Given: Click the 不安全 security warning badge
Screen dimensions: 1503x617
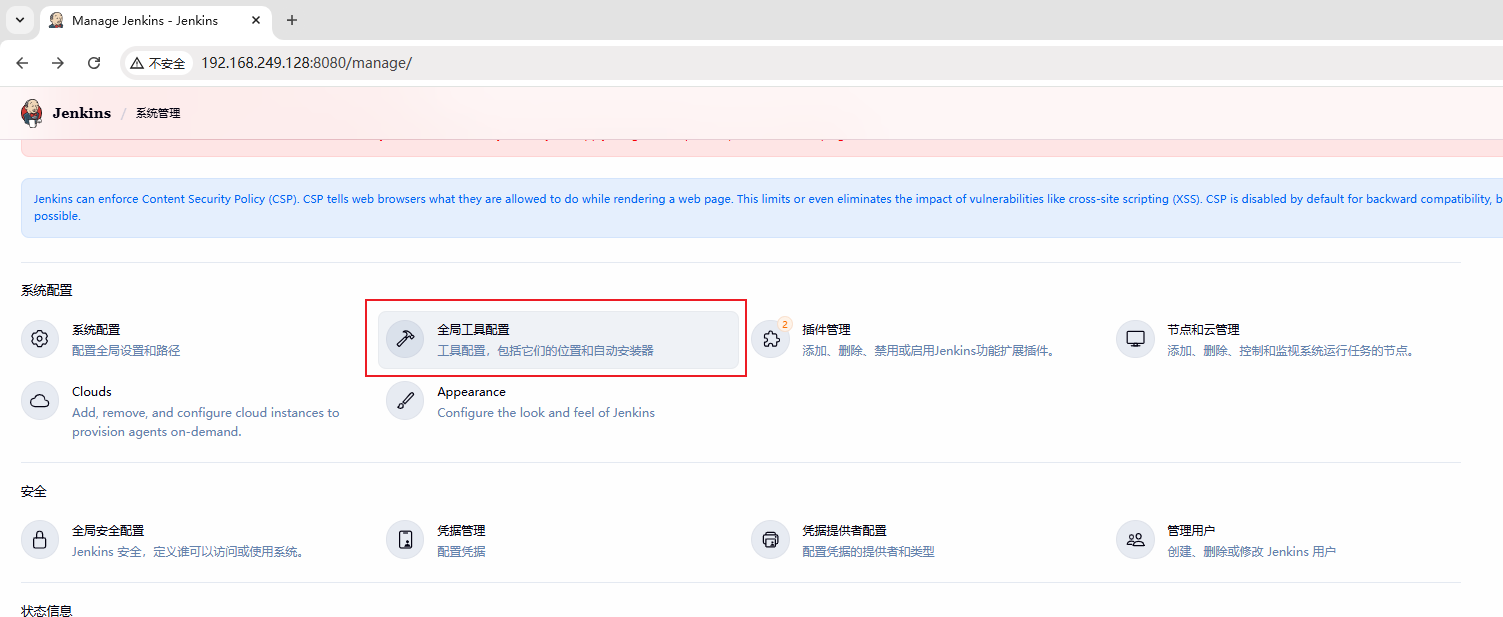Looking at the screenshot, I should pos(158,63).
